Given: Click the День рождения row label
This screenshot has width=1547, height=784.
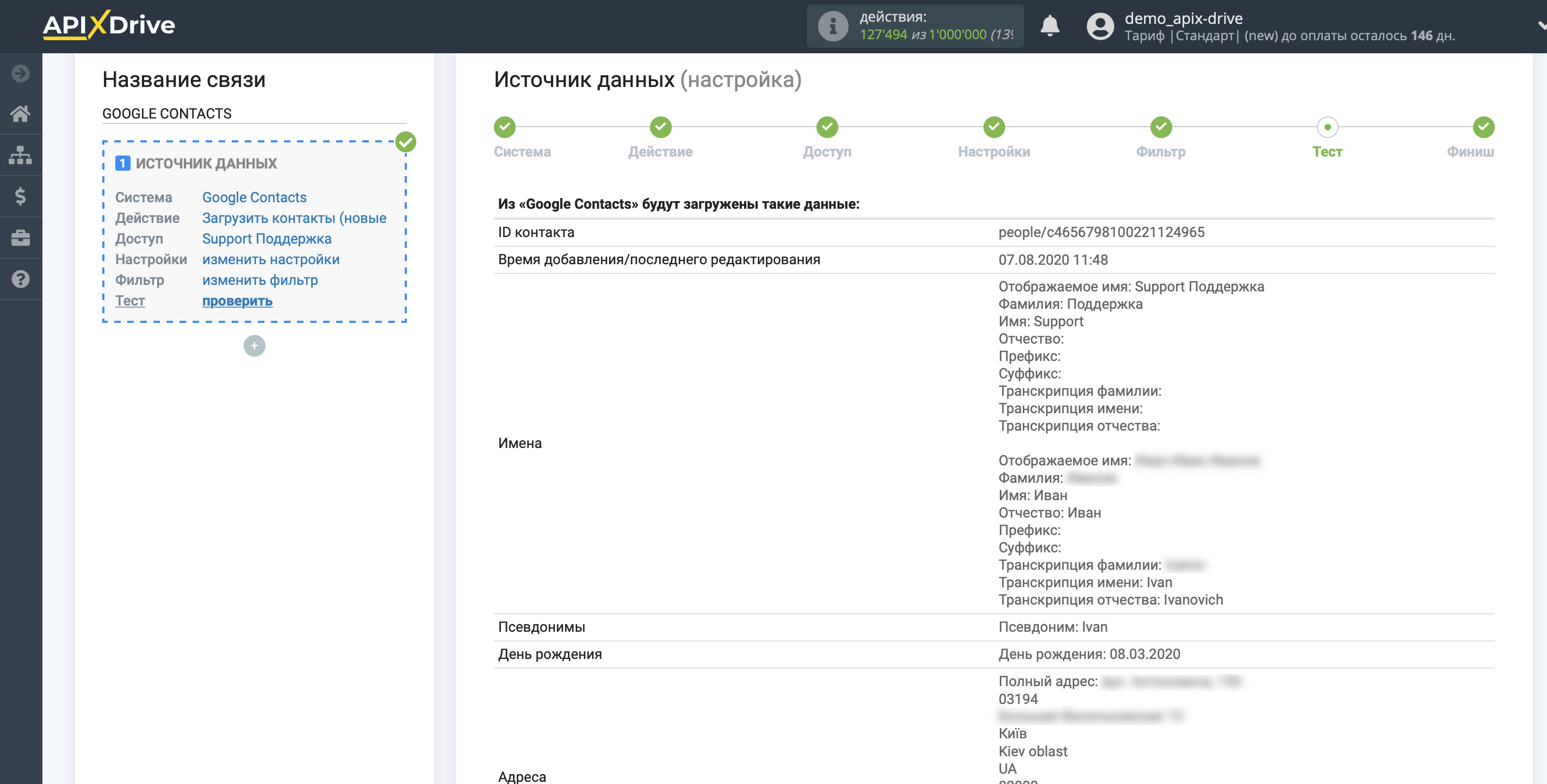Looking at the screenshot, I should point(549,655).
